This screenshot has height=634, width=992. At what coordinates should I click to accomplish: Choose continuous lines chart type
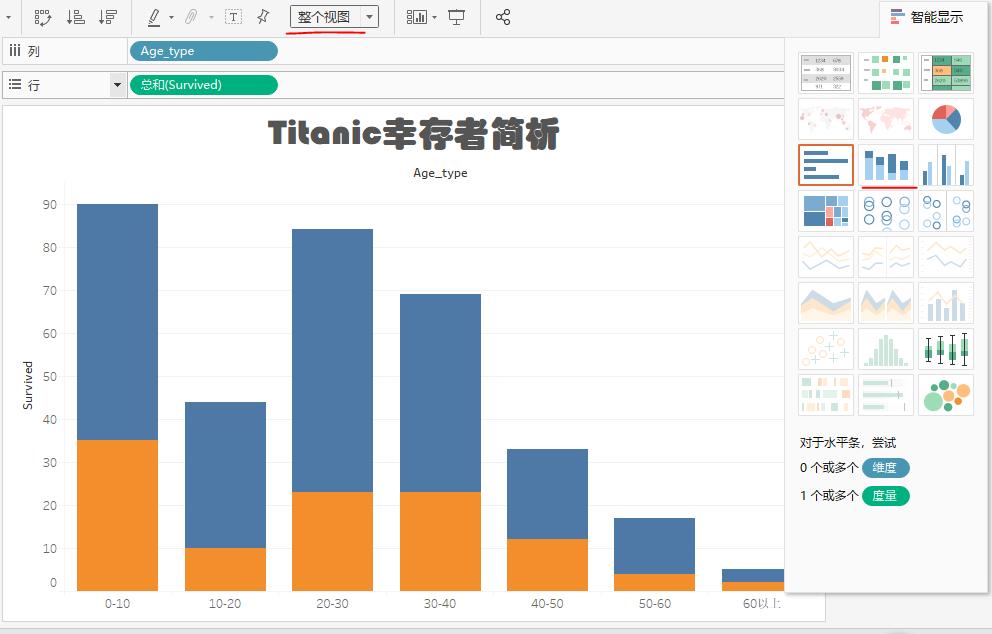(826, 257)
